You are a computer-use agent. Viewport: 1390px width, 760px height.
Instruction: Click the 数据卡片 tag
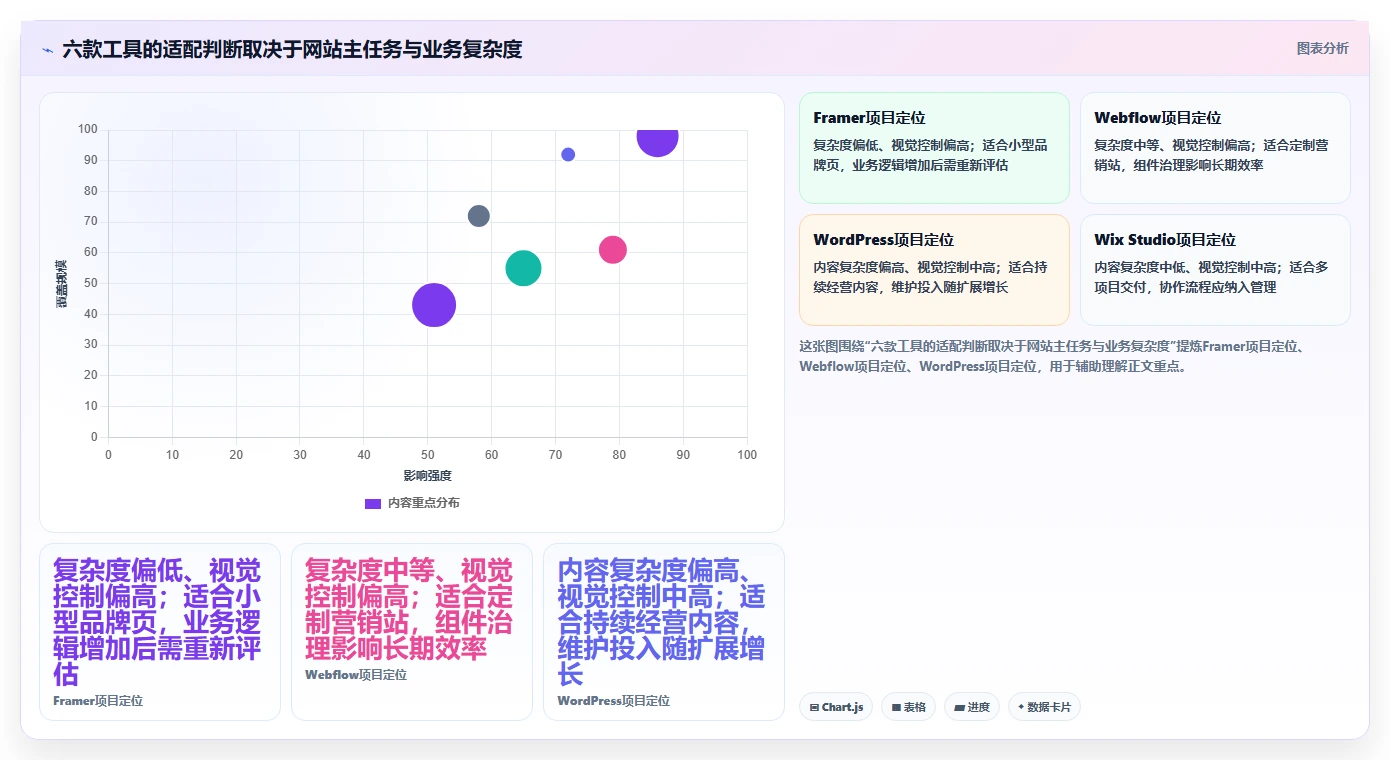(1044, 707)
